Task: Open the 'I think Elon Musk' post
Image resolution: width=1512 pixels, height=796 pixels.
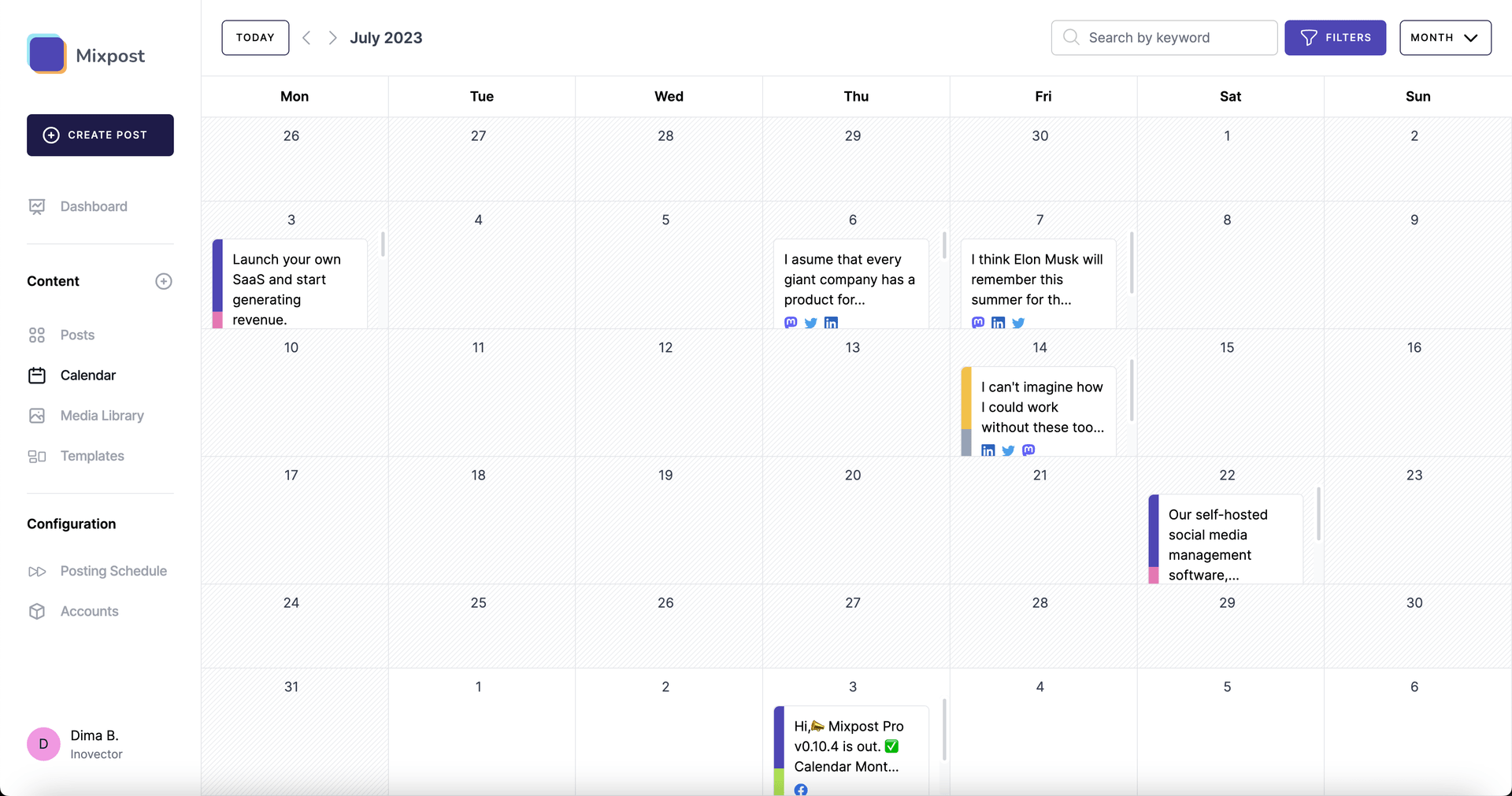Action: point(1038,284)
